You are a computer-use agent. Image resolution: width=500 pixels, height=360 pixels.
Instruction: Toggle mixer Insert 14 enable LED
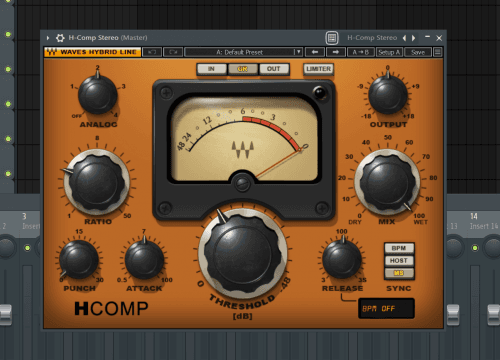point(475,248)
